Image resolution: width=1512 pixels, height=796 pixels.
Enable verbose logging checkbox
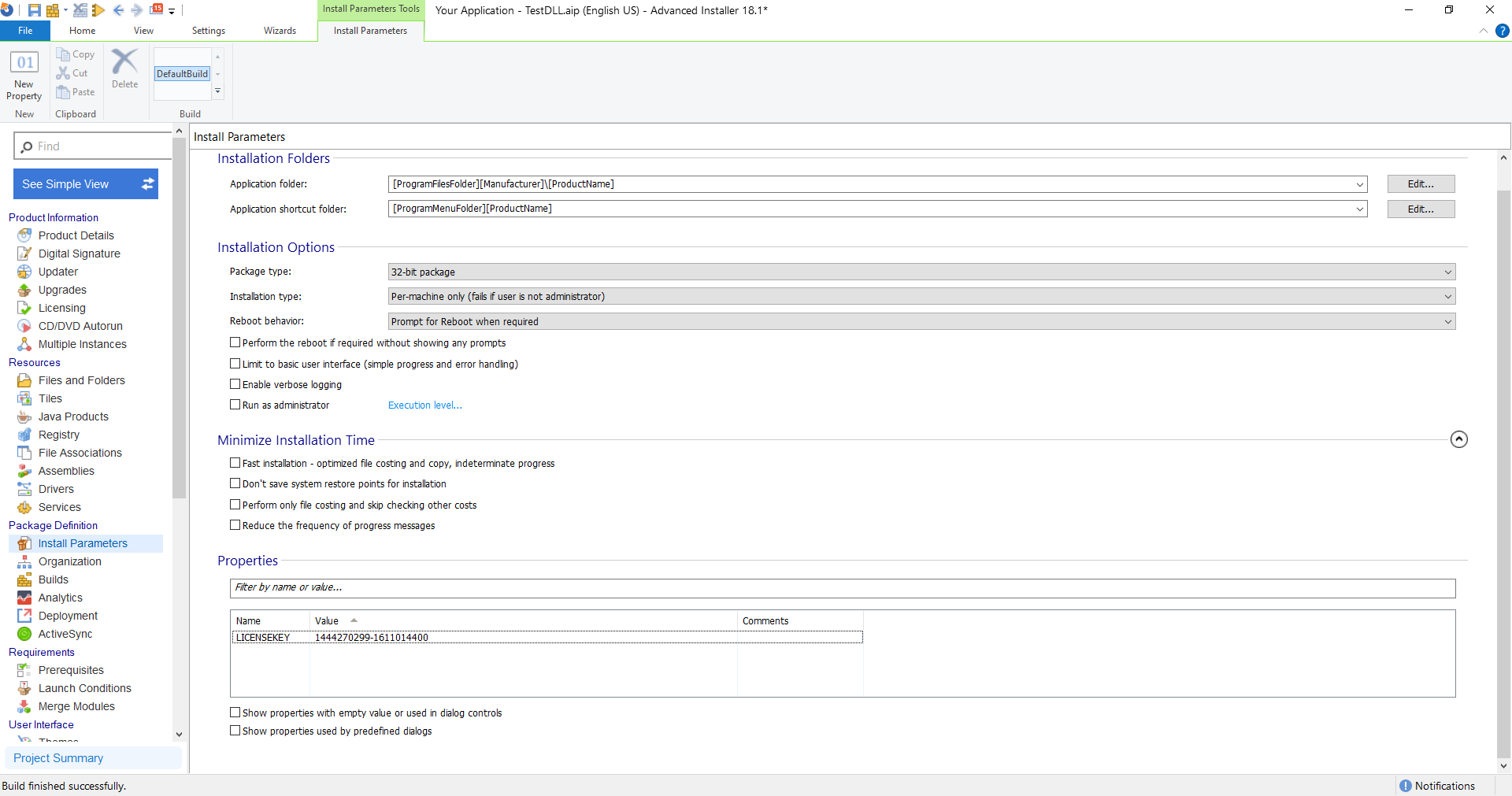(x=235, y=384)
